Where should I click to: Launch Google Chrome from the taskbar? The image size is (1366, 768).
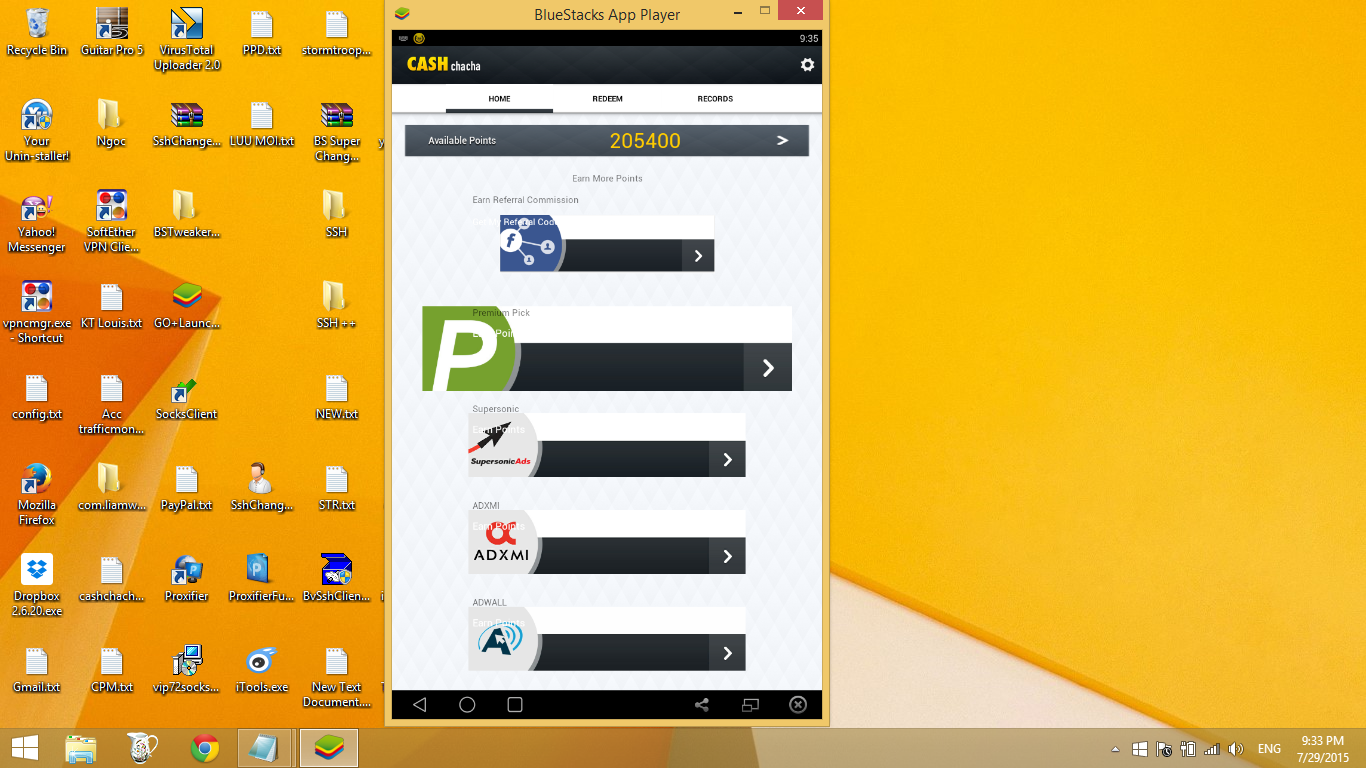[205, 748]
